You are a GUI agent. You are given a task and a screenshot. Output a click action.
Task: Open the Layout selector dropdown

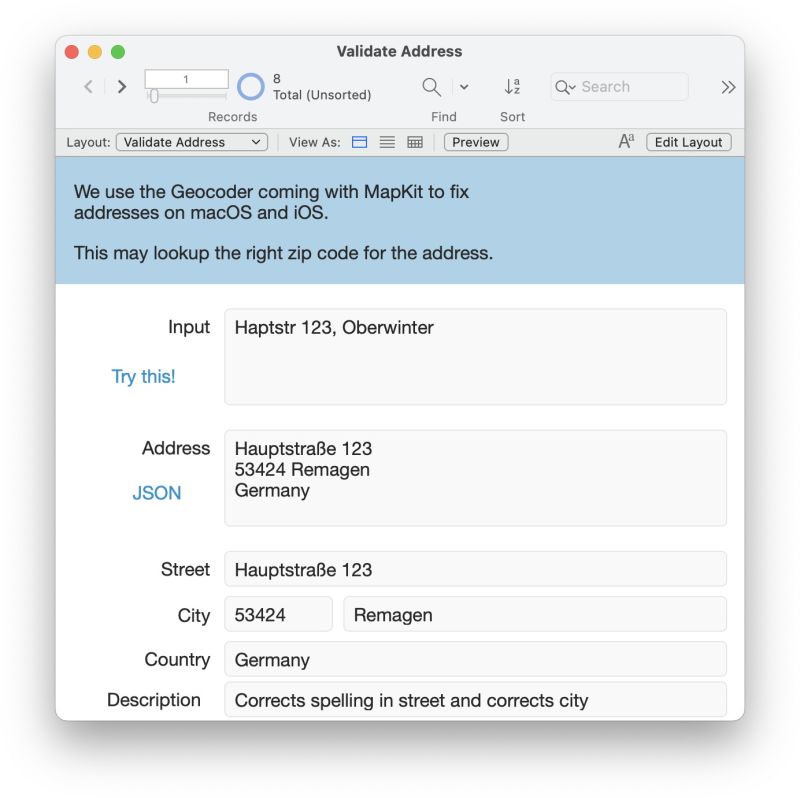point(190,142)
